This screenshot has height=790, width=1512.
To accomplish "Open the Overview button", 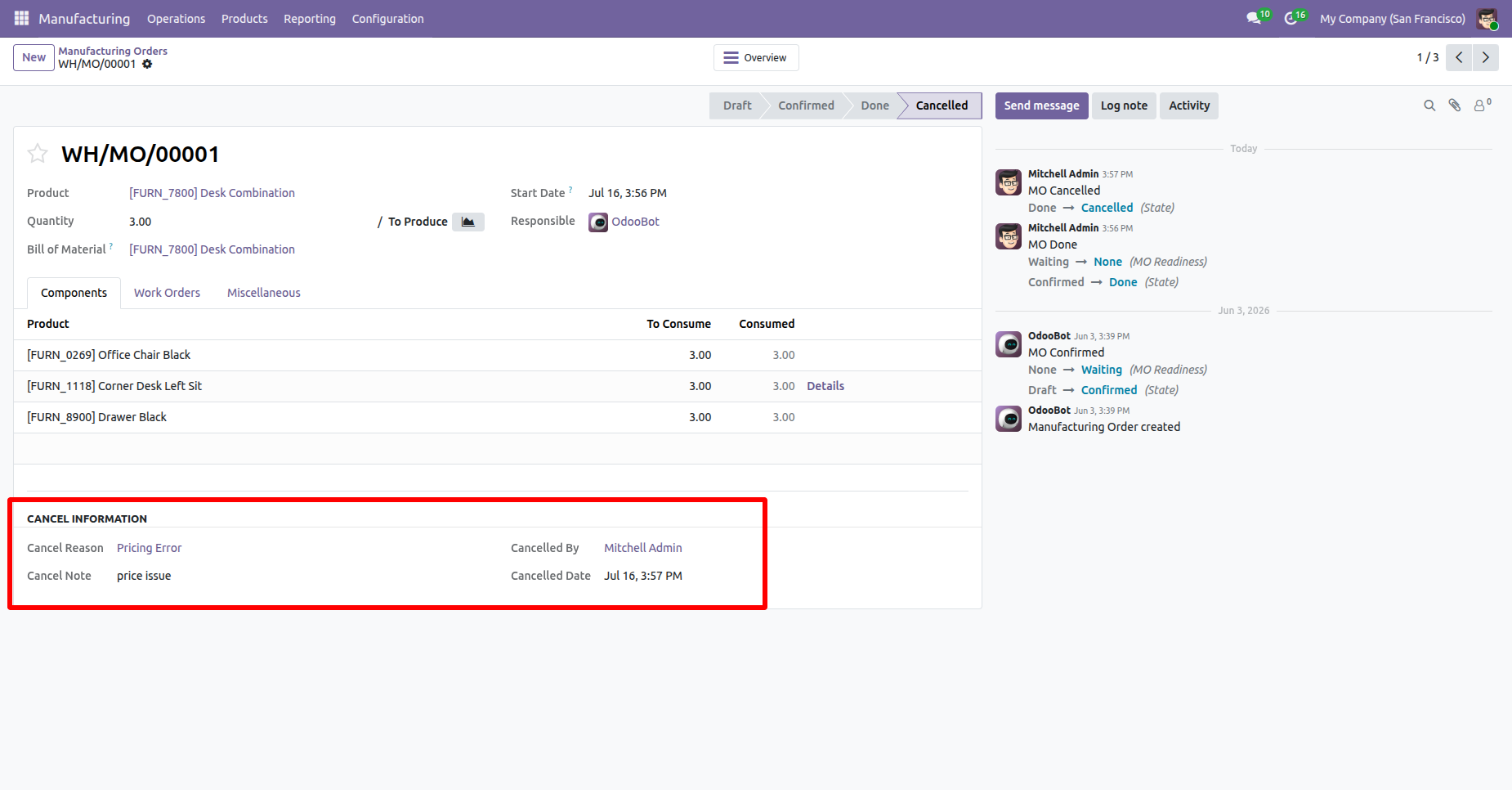I will (756, 58).
